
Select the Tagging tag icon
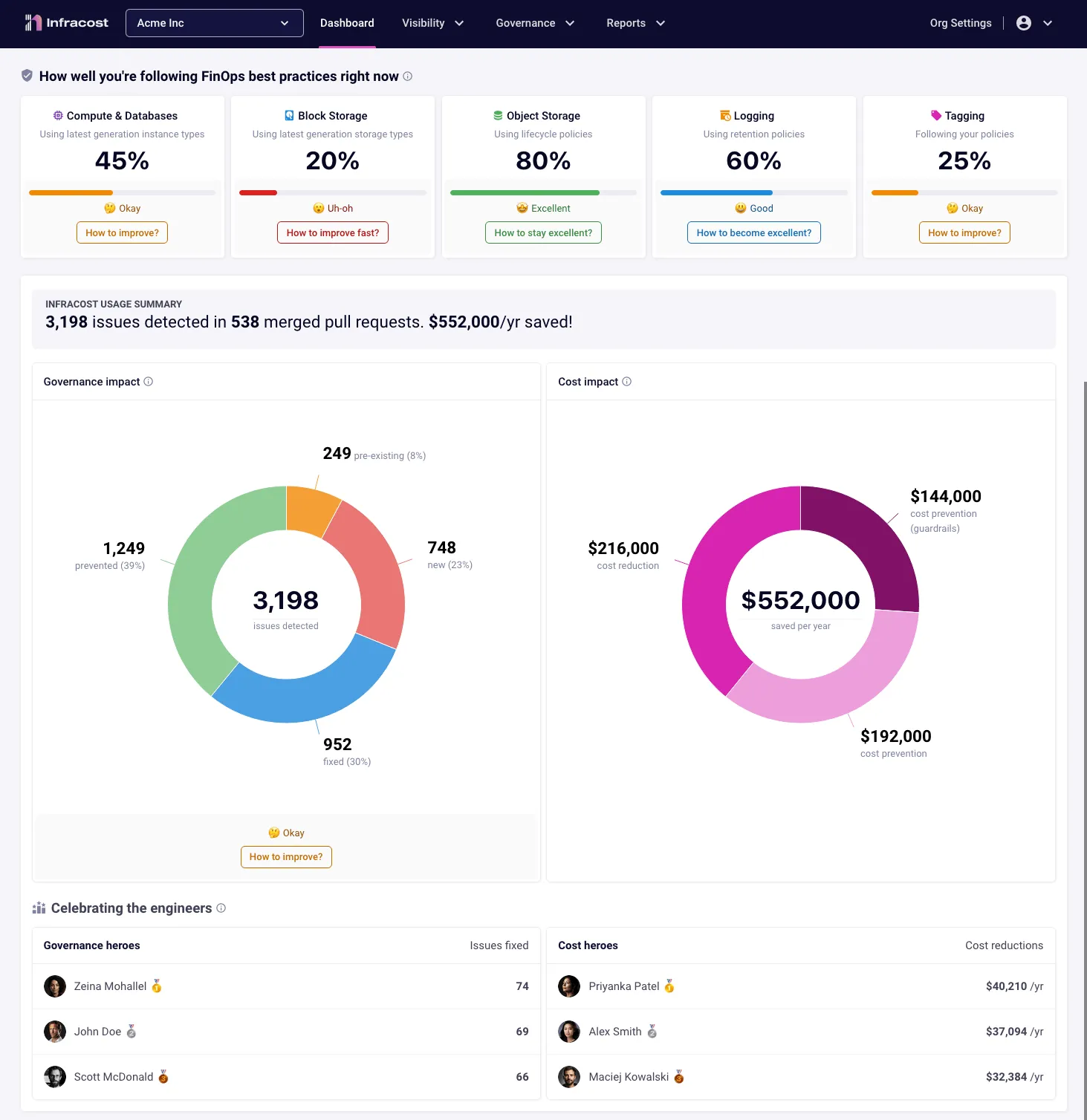[x=936, y=115]
